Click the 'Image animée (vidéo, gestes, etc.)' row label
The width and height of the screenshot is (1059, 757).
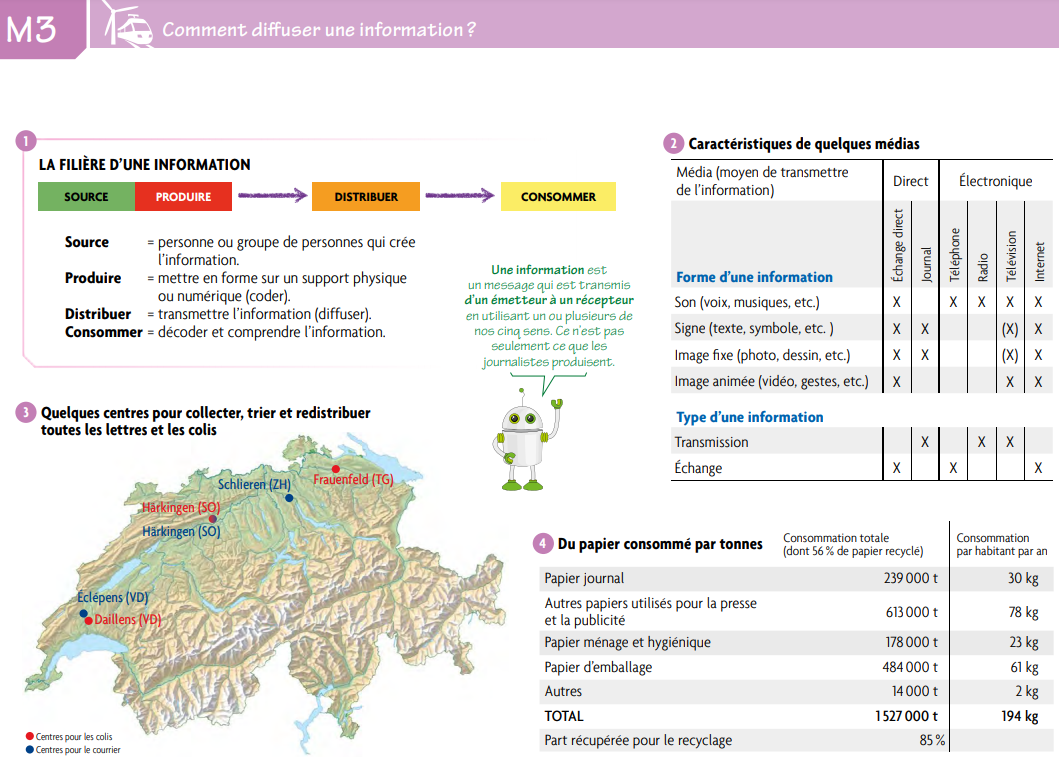(772, 382)
